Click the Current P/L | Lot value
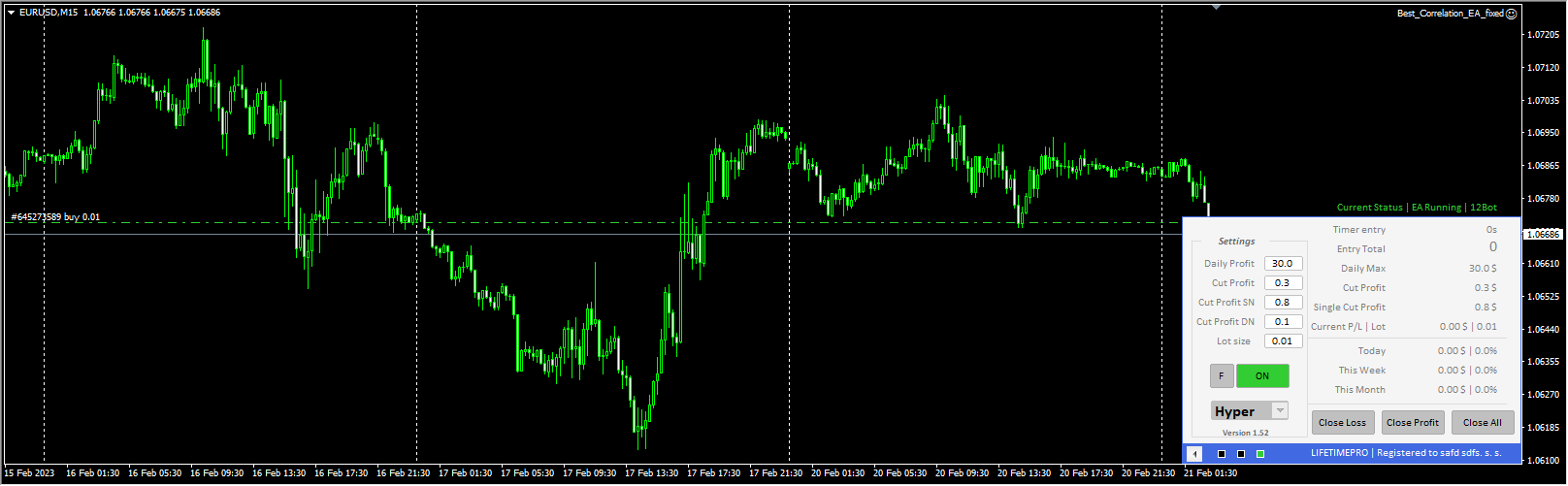The width and height of the screenshot is (1568, 486). (x=1468, y=327)
